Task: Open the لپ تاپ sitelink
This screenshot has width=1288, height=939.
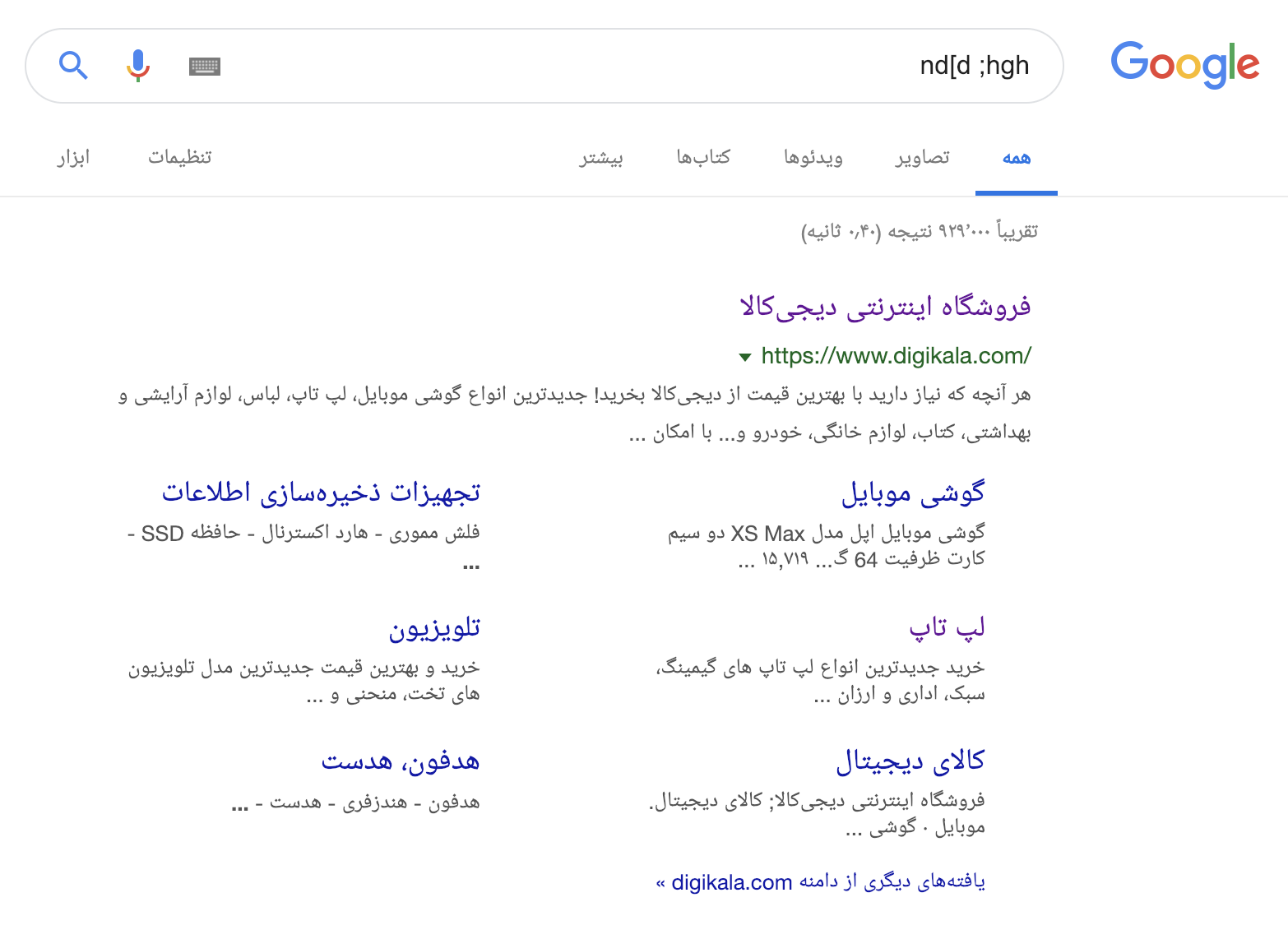Action: [947, 628]
